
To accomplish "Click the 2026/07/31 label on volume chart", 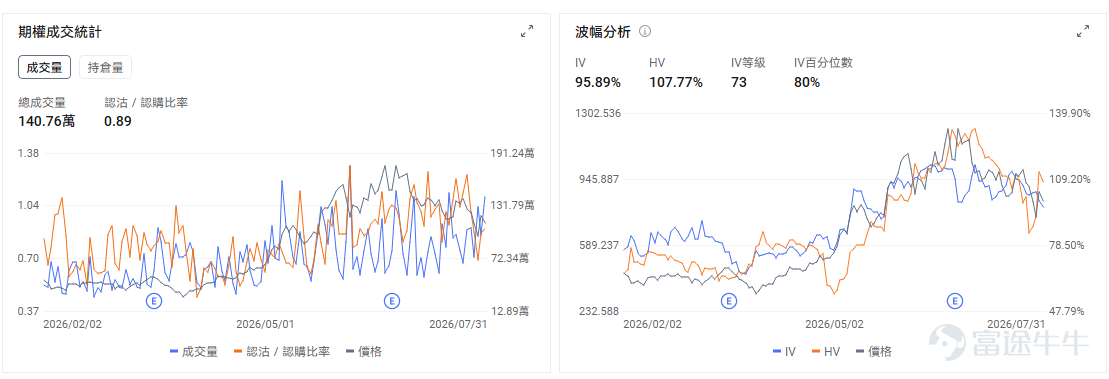I will pyautogui.click(x=458, y=324).
